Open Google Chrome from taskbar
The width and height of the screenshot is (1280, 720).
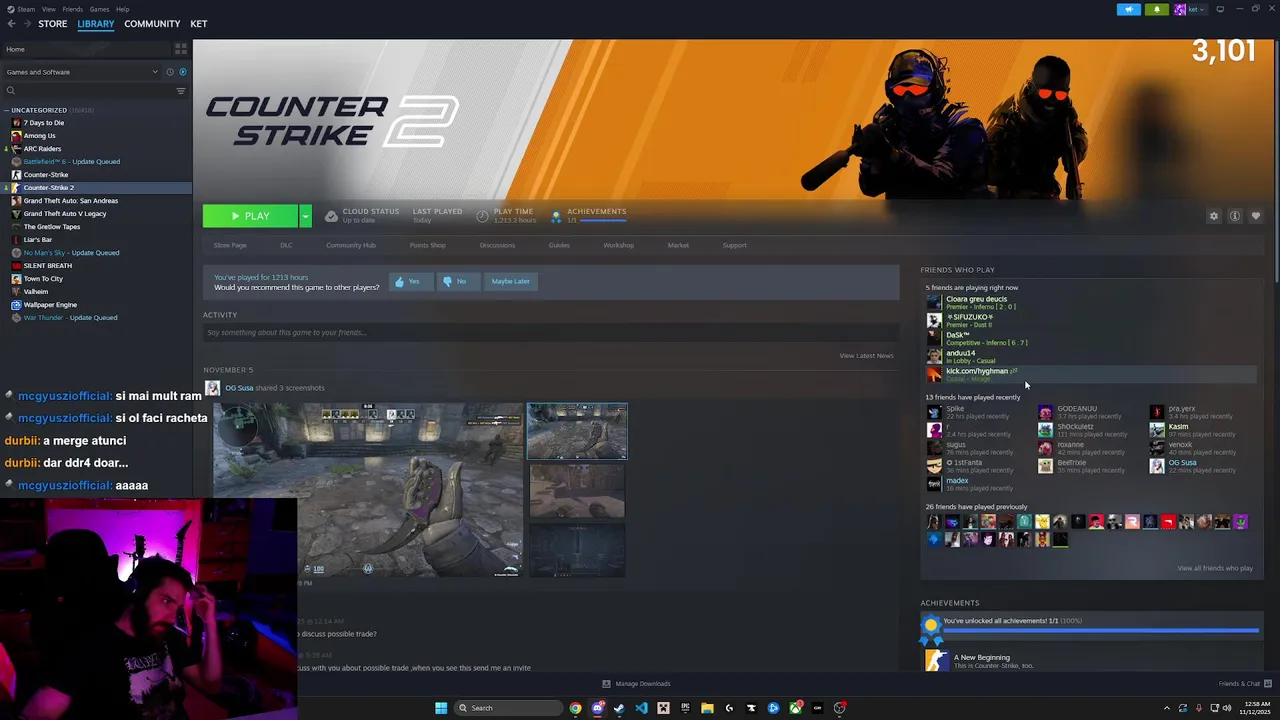pos(575,708)
